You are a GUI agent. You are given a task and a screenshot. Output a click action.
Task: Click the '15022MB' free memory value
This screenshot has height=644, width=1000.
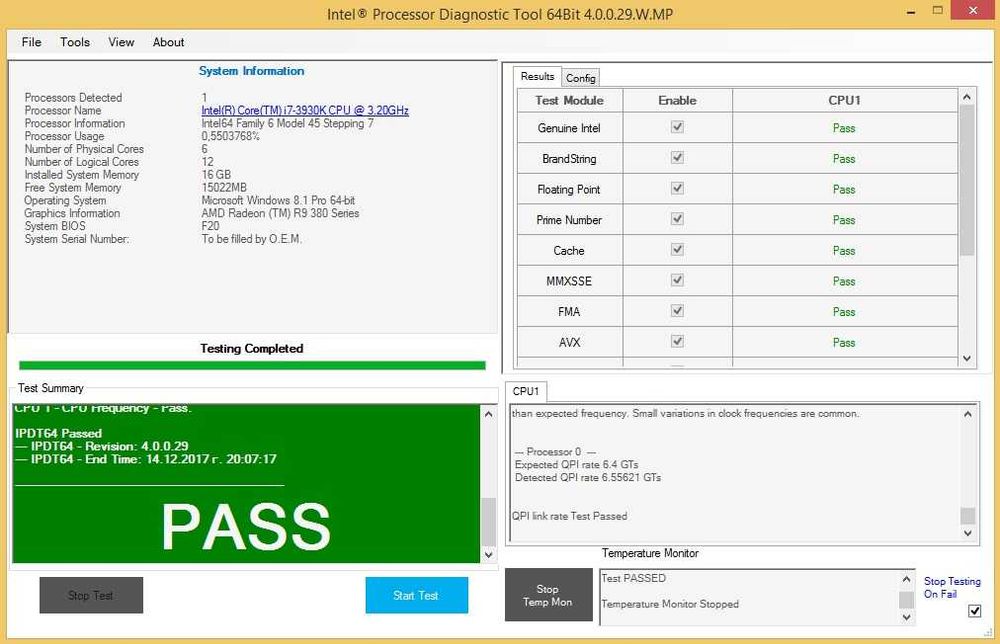(224, 187)
